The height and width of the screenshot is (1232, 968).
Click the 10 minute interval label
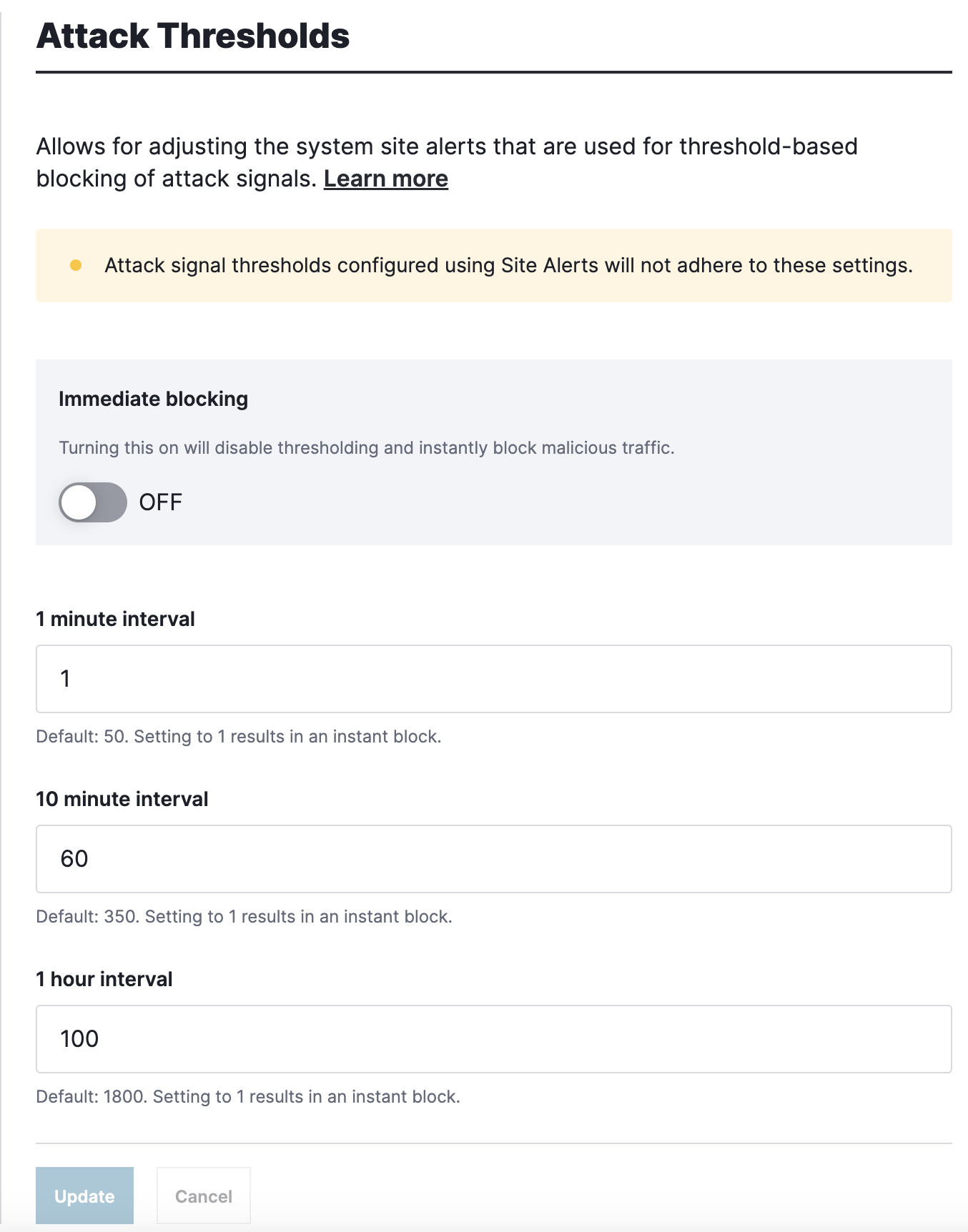122,799
